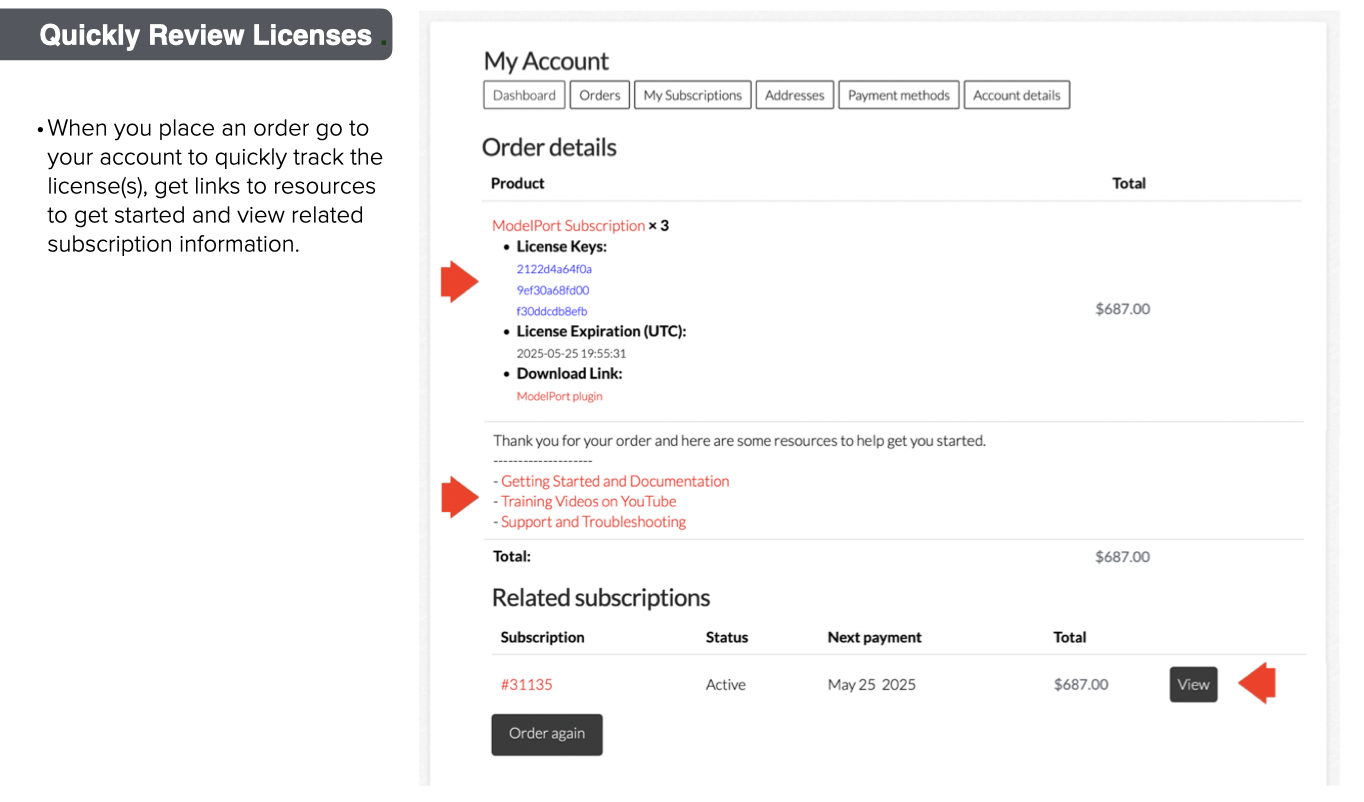Go to the Orders tab
Image resolution: width=1364 pixels, height=802 pixels.
pyautogui.click(x=600, y=95)
